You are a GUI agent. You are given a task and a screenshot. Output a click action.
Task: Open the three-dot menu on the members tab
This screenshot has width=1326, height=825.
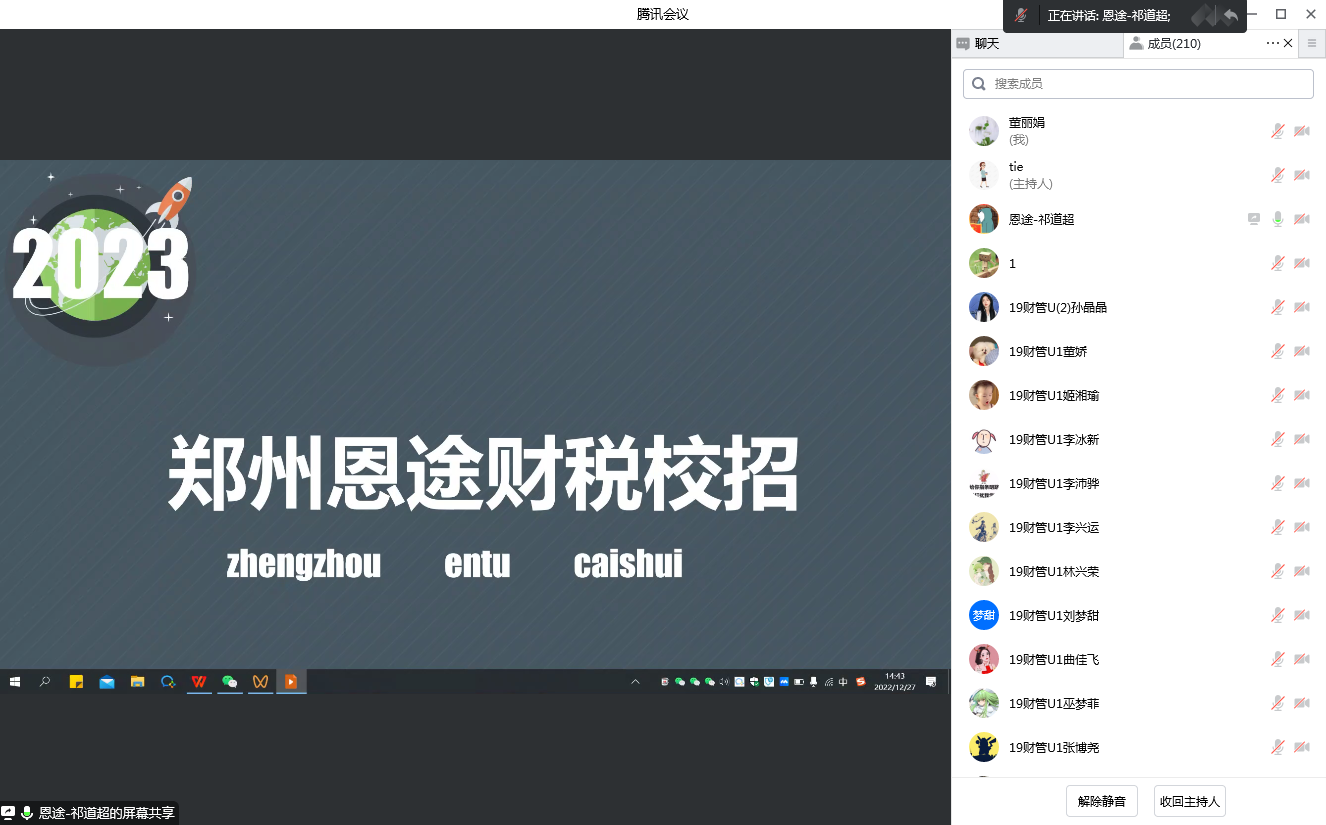coord(1272,43)
